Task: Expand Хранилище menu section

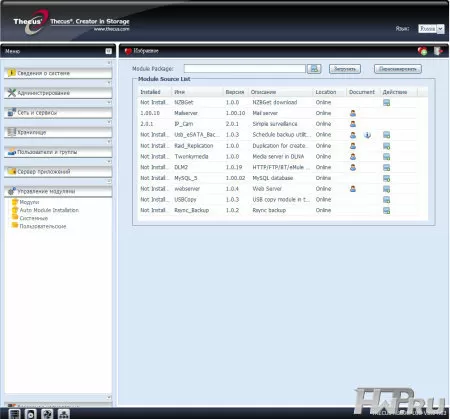Action: 58,132
